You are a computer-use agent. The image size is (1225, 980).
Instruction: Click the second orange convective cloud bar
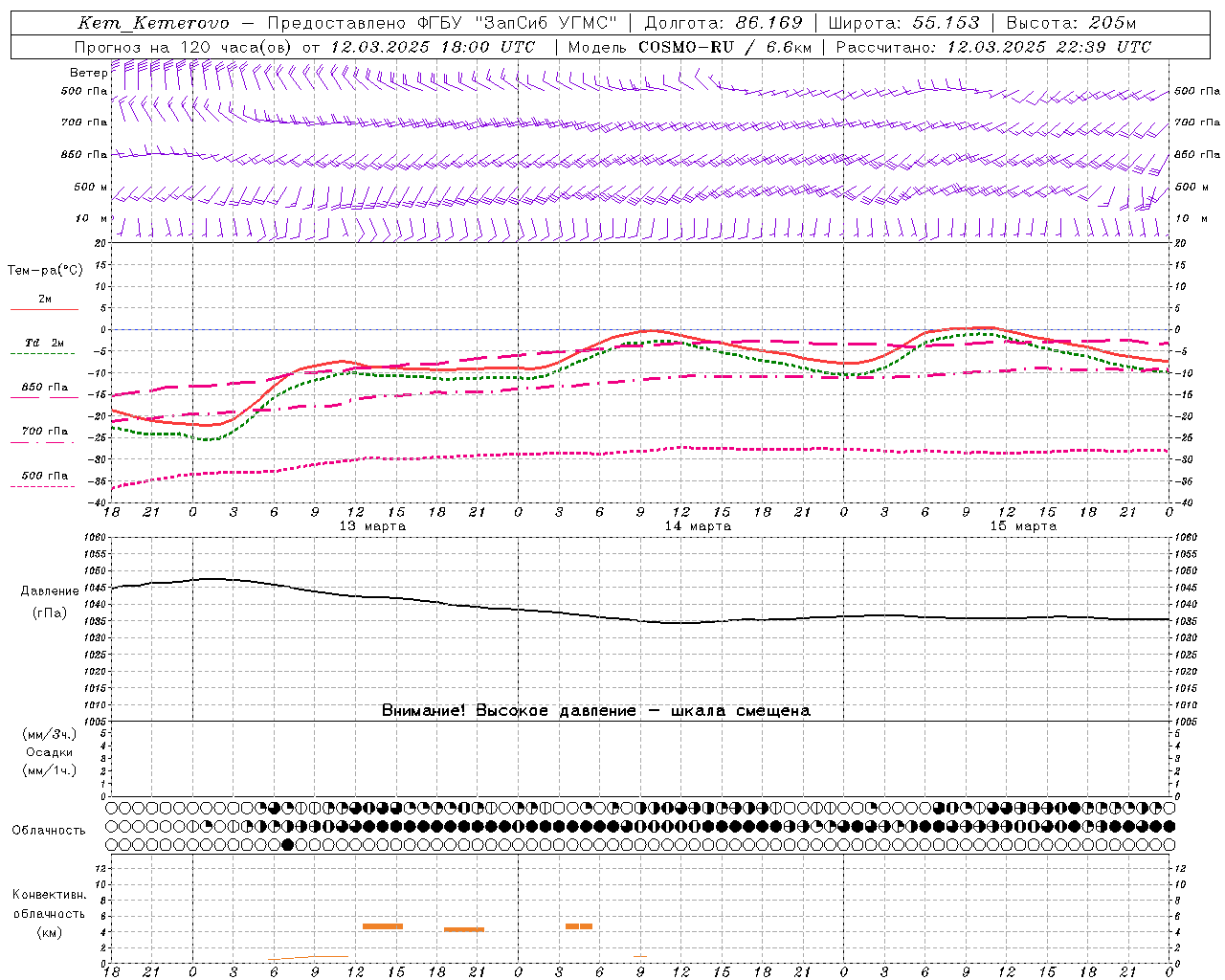point(464,929)
